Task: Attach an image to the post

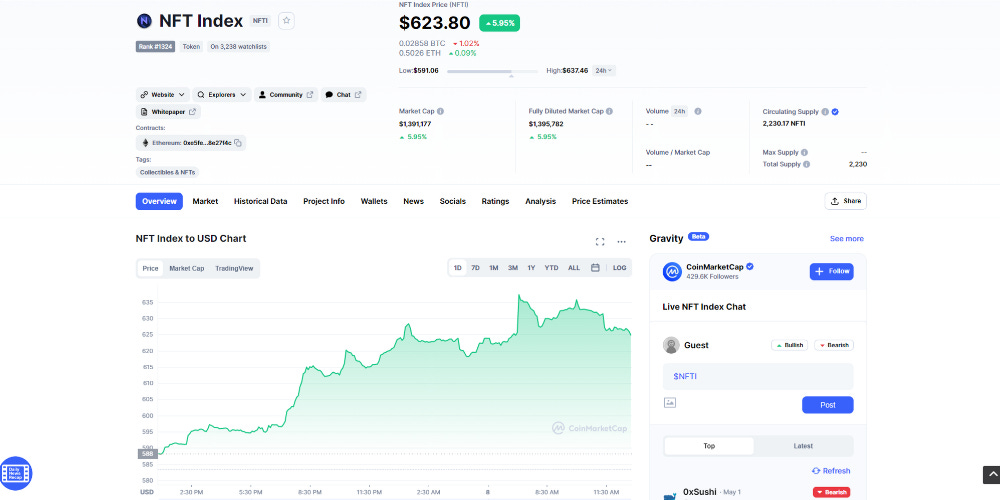Action: click(670, 402)
